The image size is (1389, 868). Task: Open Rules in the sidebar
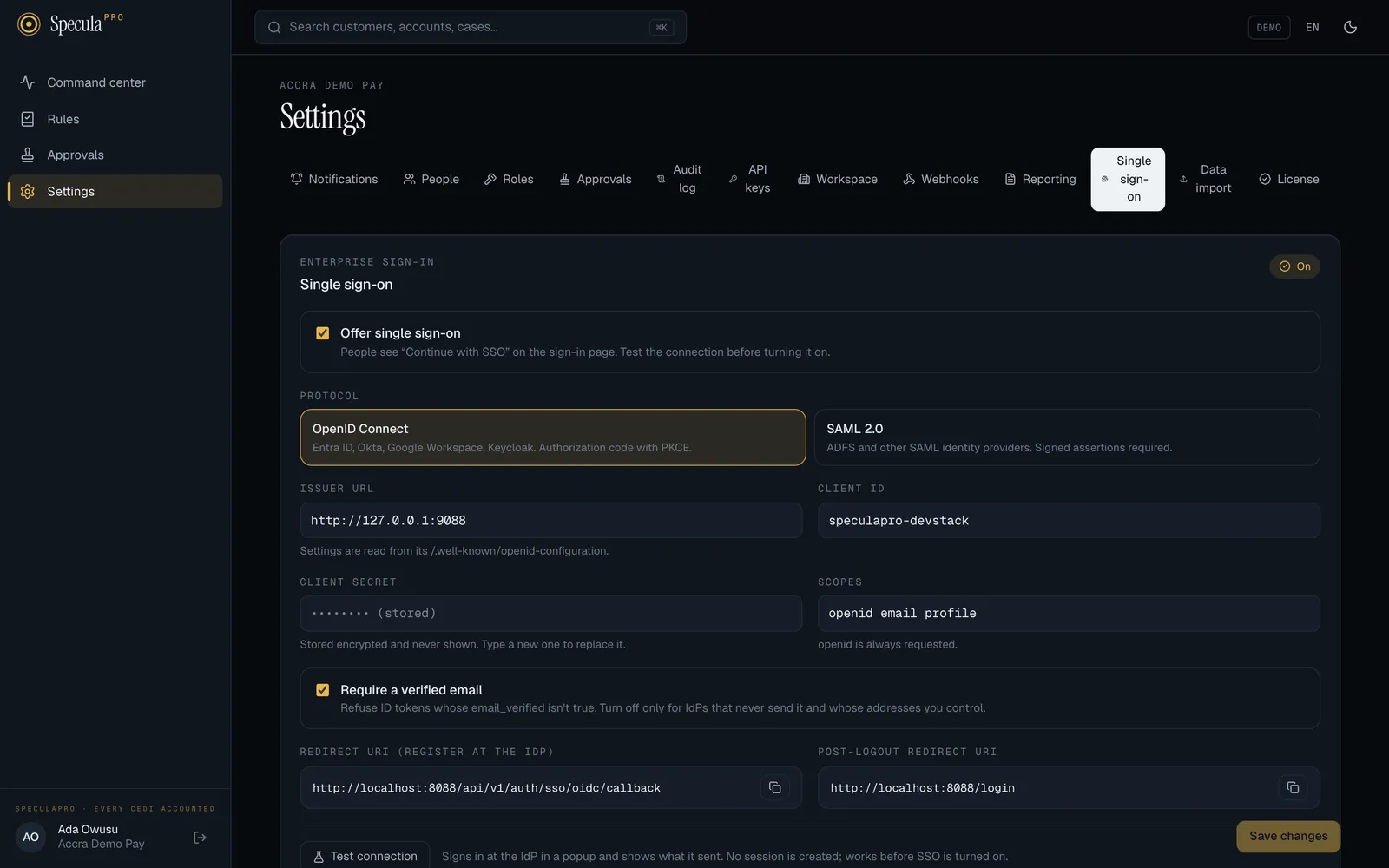[x=115, y=119]
